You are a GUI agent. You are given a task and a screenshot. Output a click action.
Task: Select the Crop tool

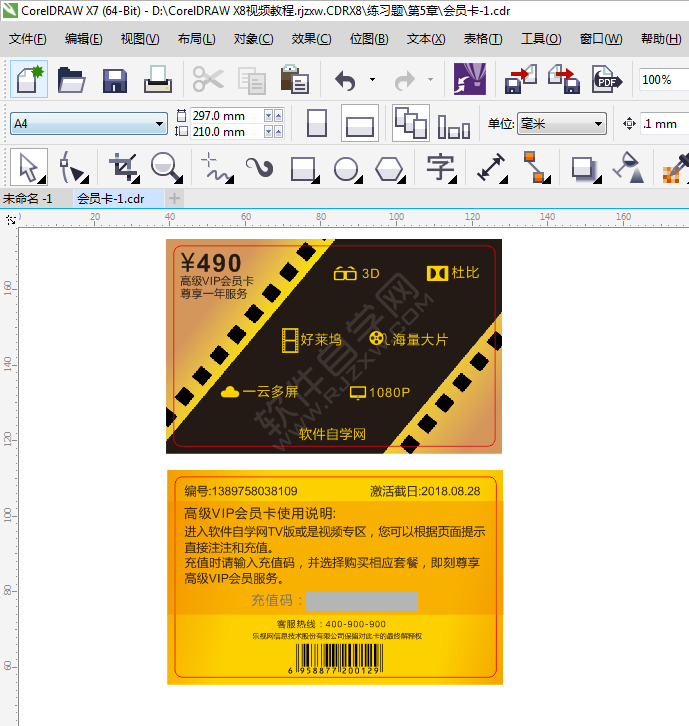(122, 167)
